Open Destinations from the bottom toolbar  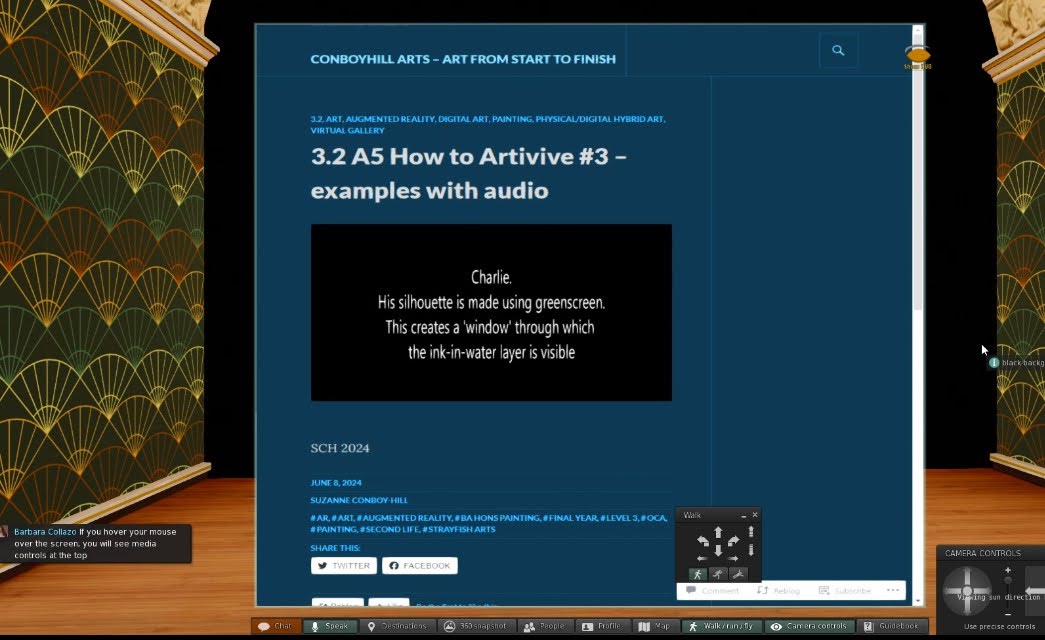coord(397,626)
